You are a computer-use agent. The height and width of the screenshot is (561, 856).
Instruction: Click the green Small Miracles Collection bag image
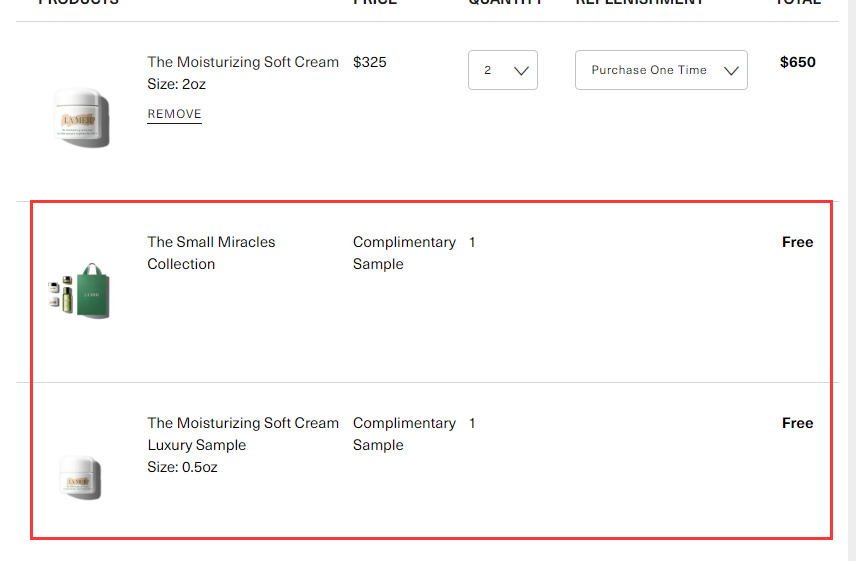80,290
